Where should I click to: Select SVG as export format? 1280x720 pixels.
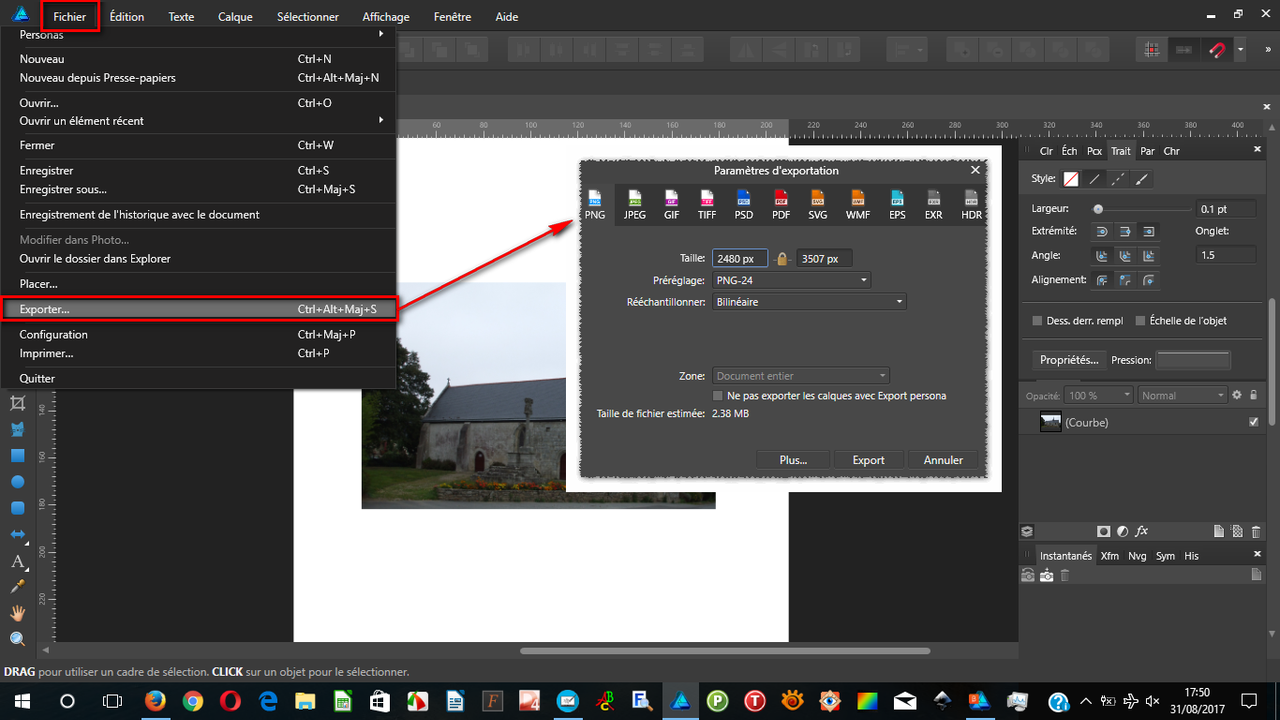coord(817,205)
